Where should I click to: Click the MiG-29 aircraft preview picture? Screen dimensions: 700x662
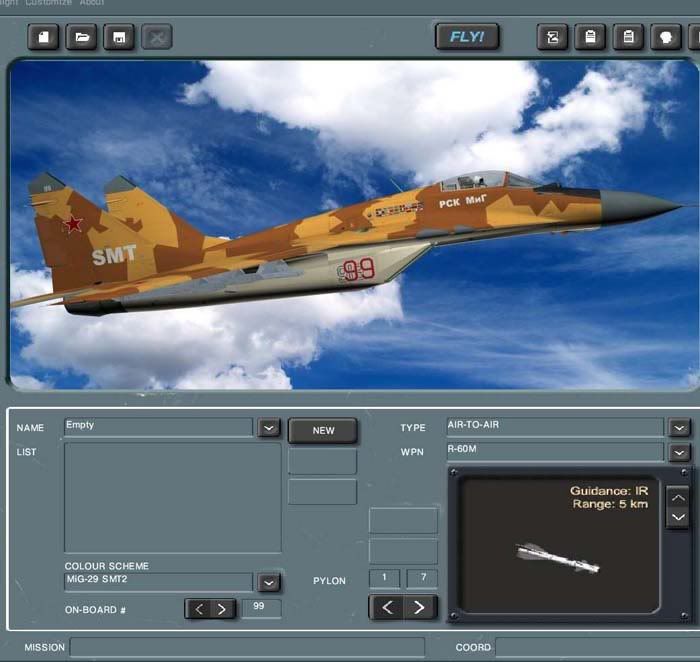pos(354,225)
